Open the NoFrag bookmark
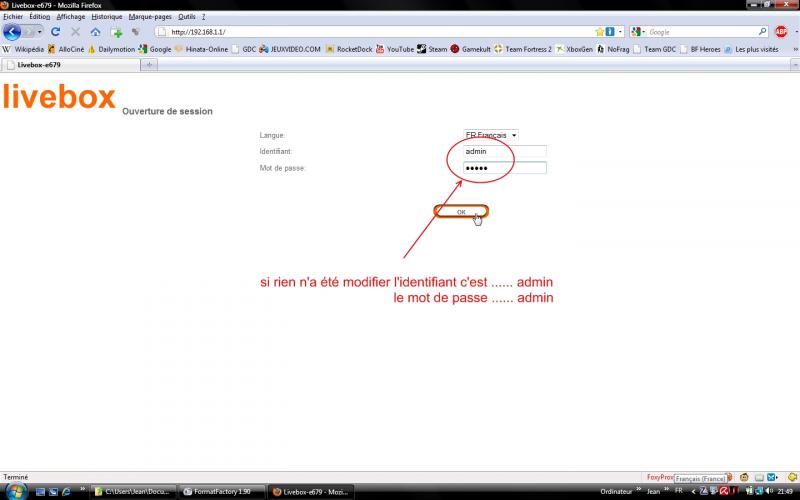Image resolution: width=800 pixels, height=500 pixels. point(613,49)
